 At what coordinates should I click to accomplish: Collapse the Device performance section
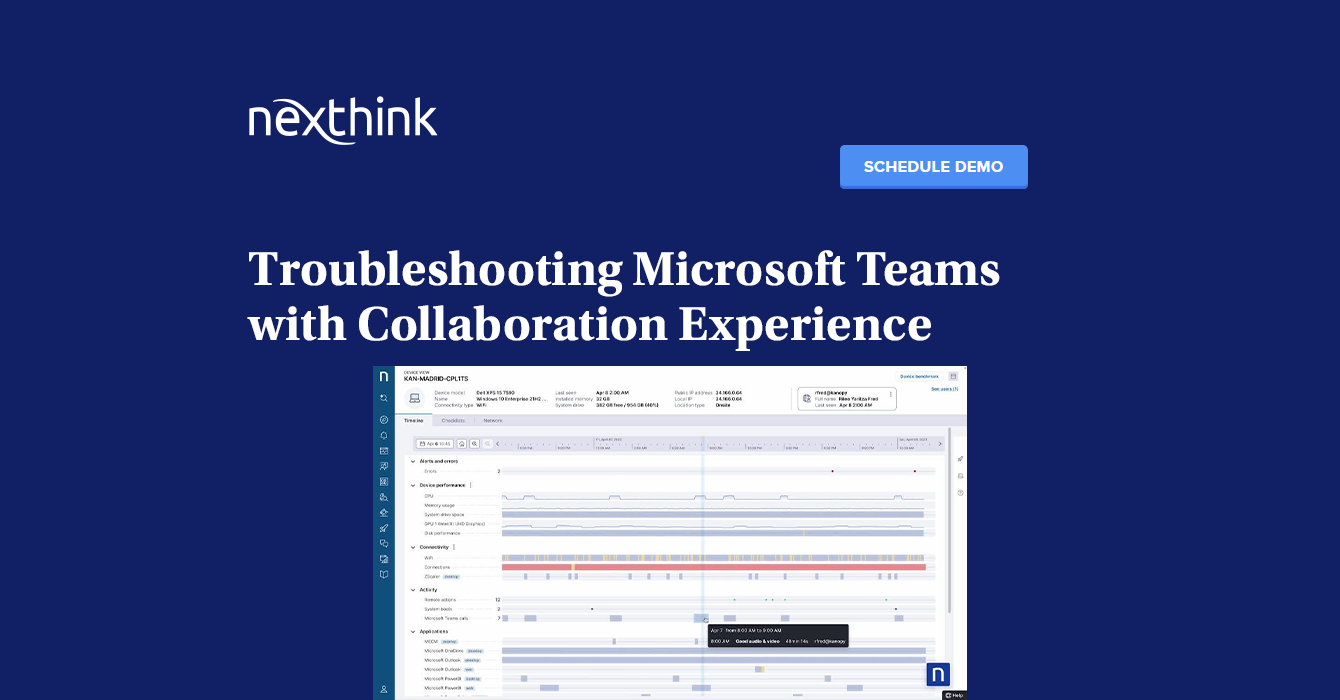[413, 485]
